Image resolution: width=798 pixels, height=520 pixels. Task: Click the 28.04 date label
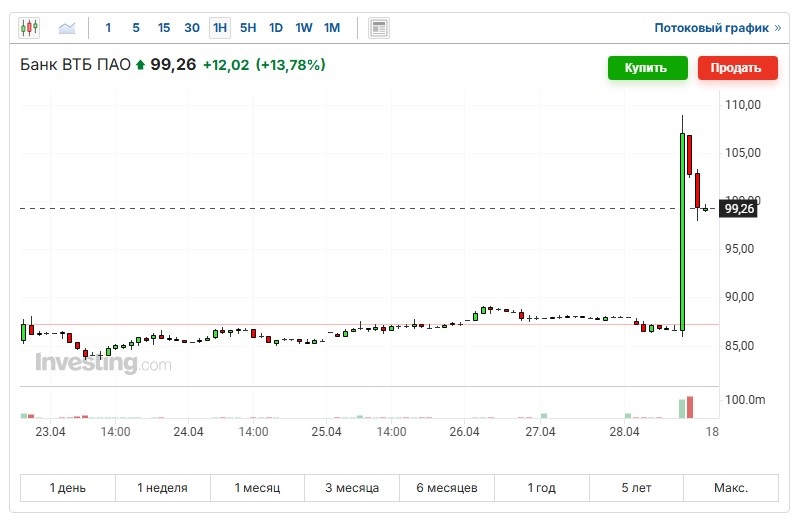click(624, 431)
